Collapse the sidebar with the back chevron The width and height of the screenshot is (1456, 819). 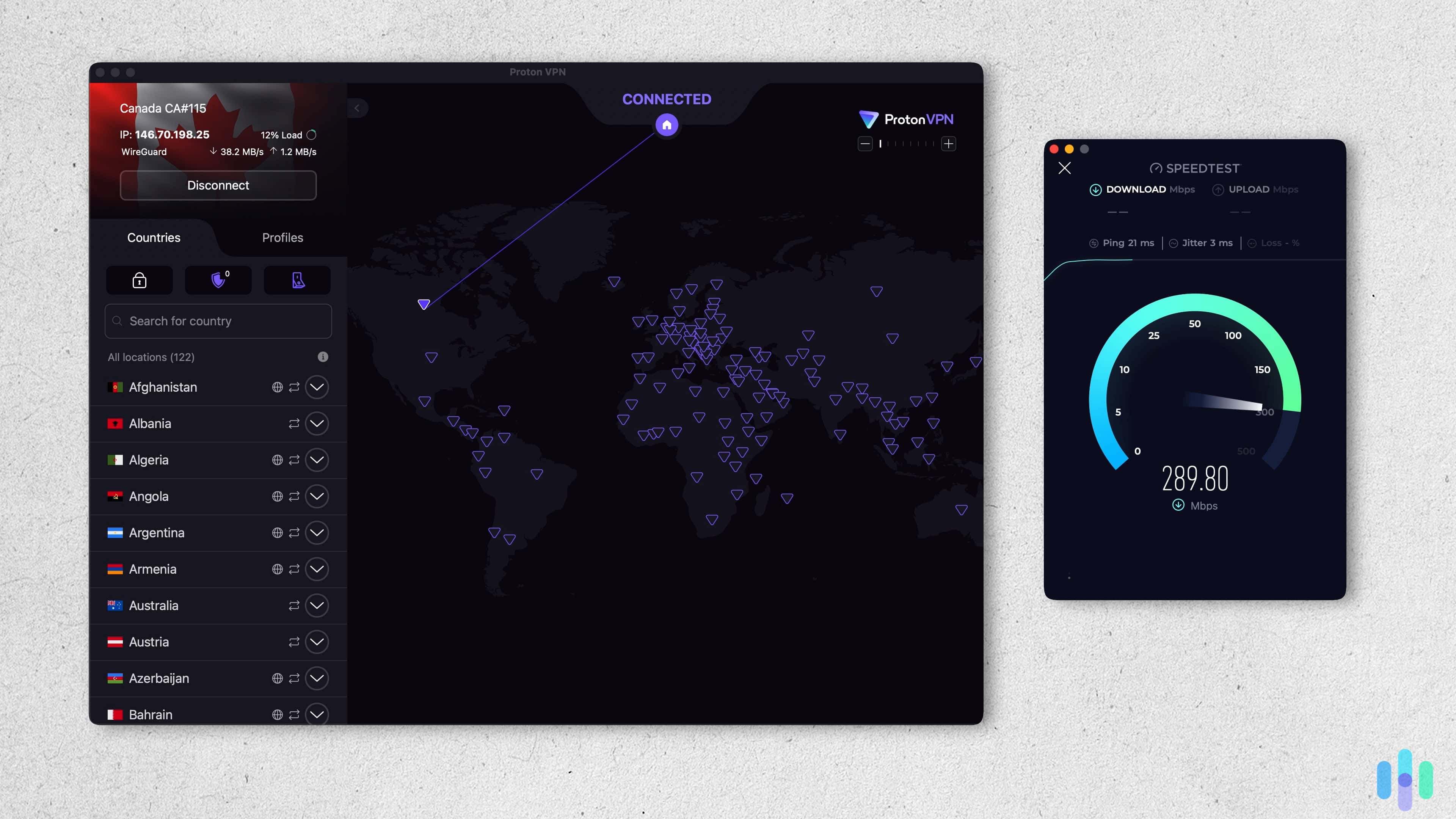pos(357,108)
